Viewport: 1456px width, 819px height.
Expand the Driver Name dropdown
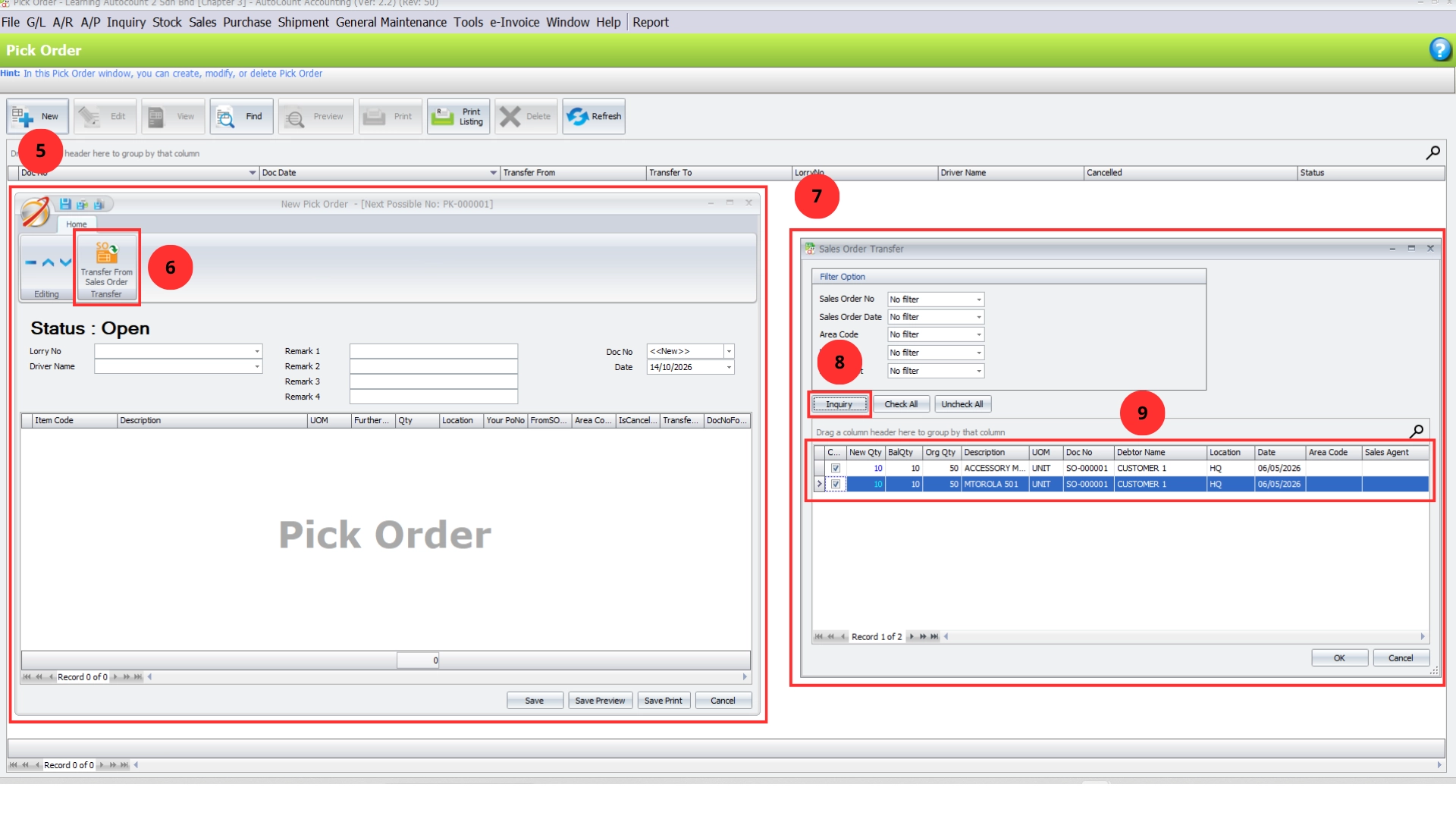tap(257, 367)
